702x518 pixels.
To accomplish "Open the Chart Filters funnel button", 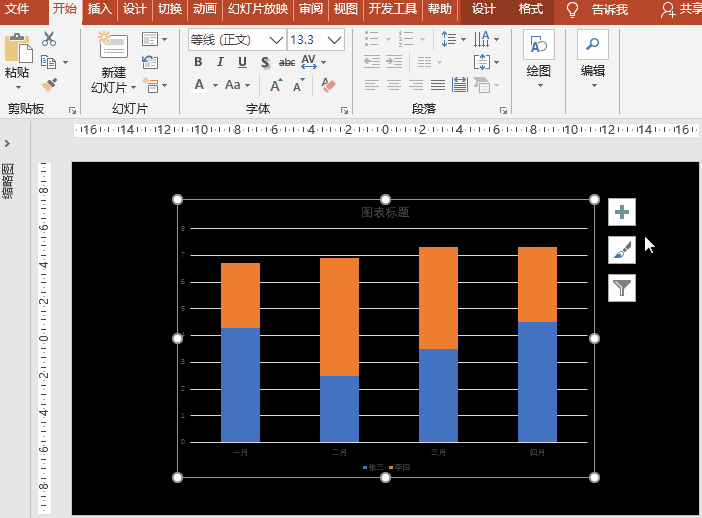I will pos(622,288).
